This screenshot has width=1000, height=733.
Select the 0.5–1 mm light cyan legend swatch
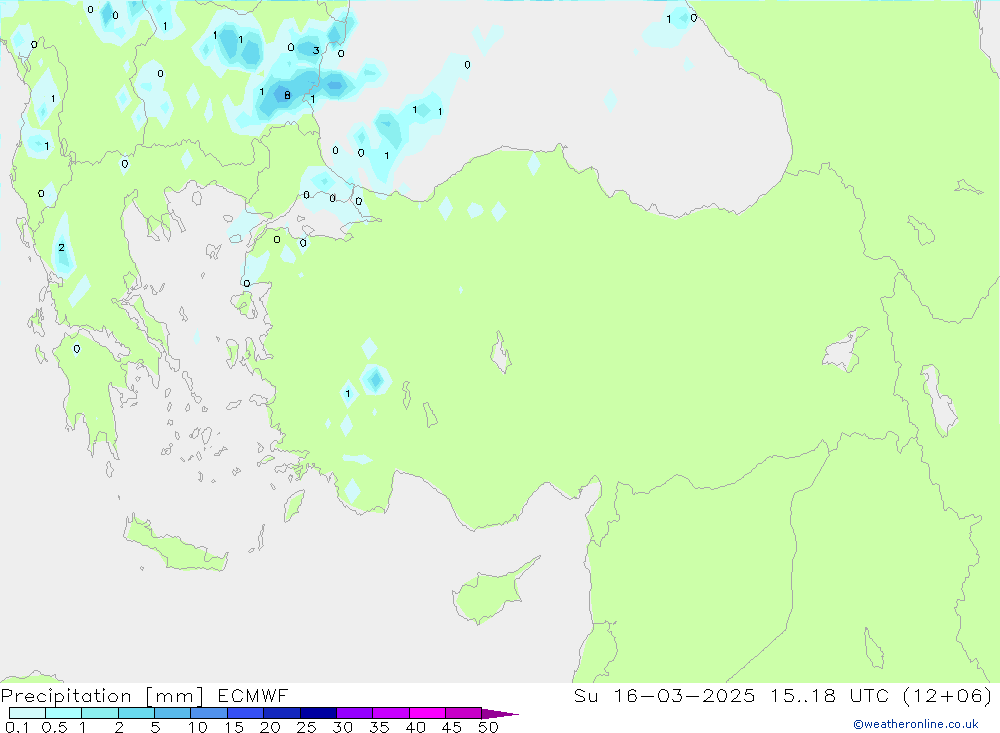[x=64, y=713]
